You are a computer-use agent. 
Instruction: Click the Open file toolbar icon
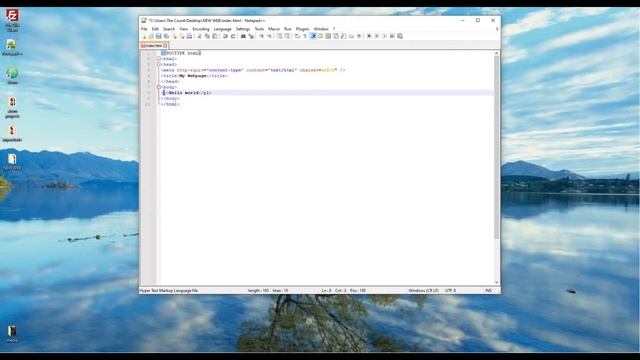coord(151,36)
